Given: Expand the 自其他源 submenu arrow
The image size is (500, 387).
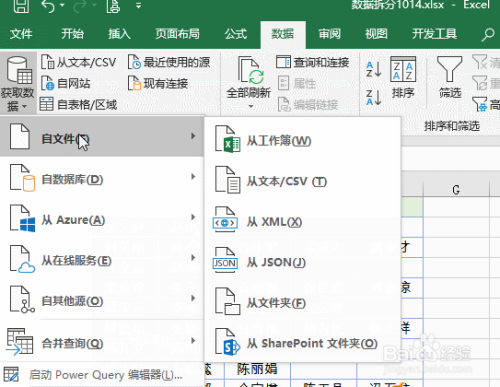Looking at the screenshot, I should pos(193,298).
